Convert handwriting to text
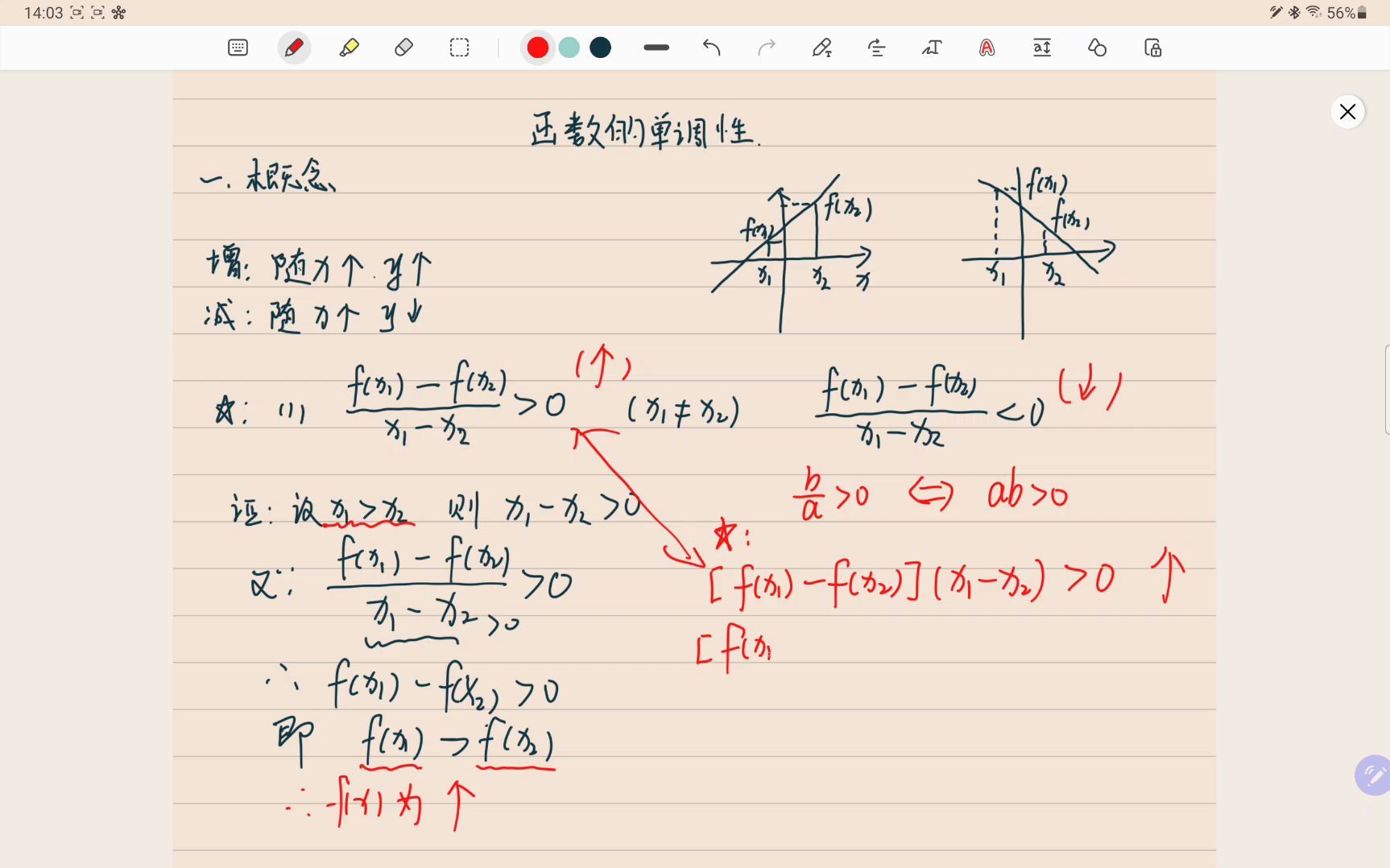 [x=932, y=48]
